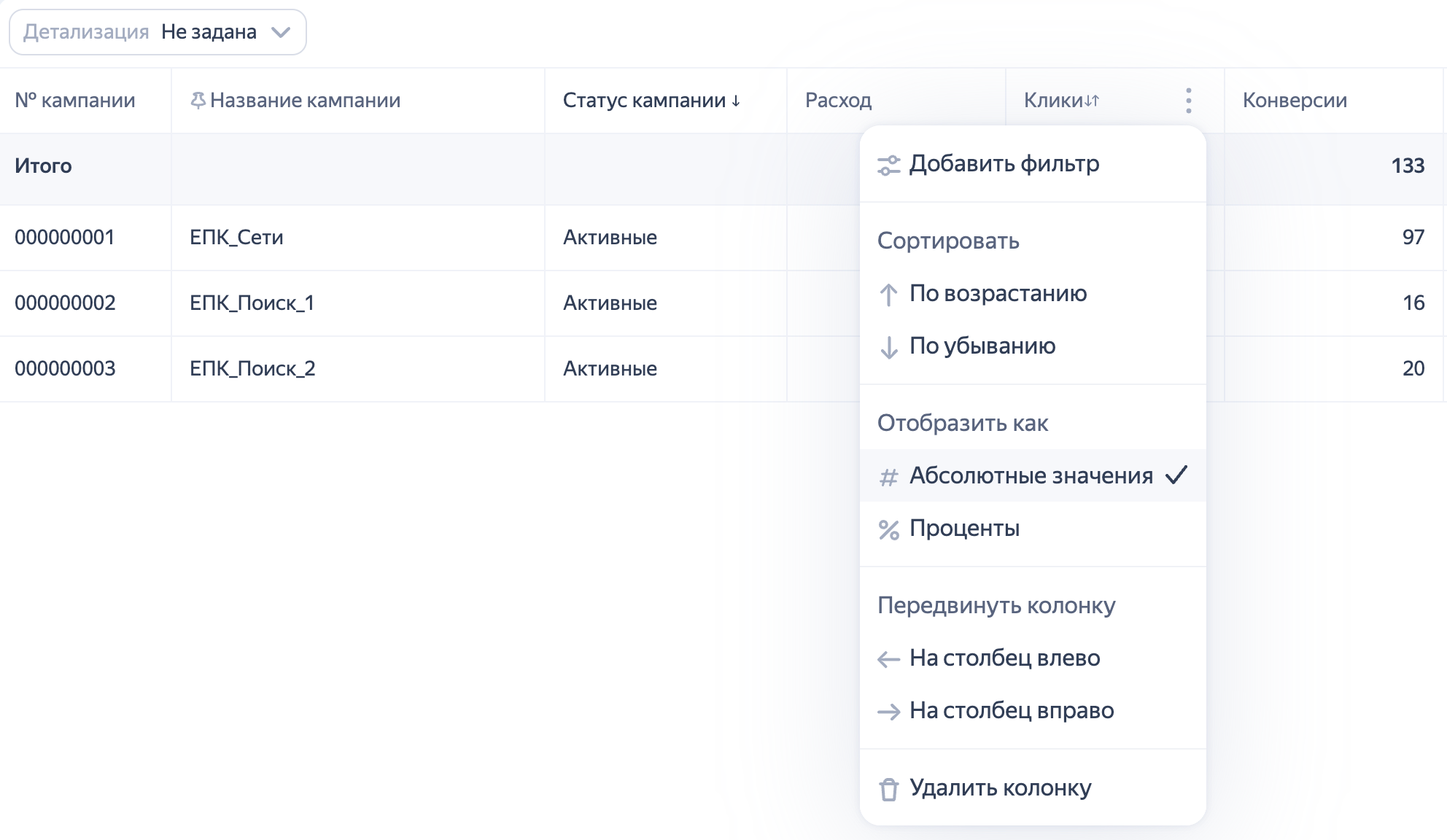Sort По убыванию
Viewport: 1447px width, 840px height.
pyautogui.click(x=1033, y=346)
